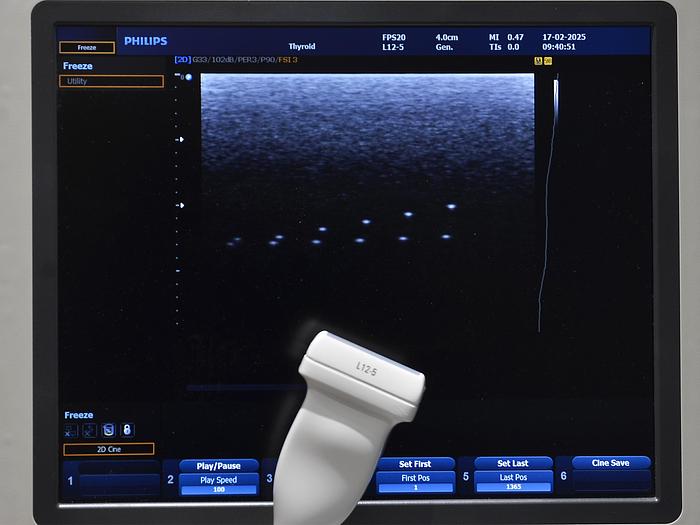This screenshot has width=700, height=525.
Task: Click the softkey number 5 label
Action: coord(466,476)
